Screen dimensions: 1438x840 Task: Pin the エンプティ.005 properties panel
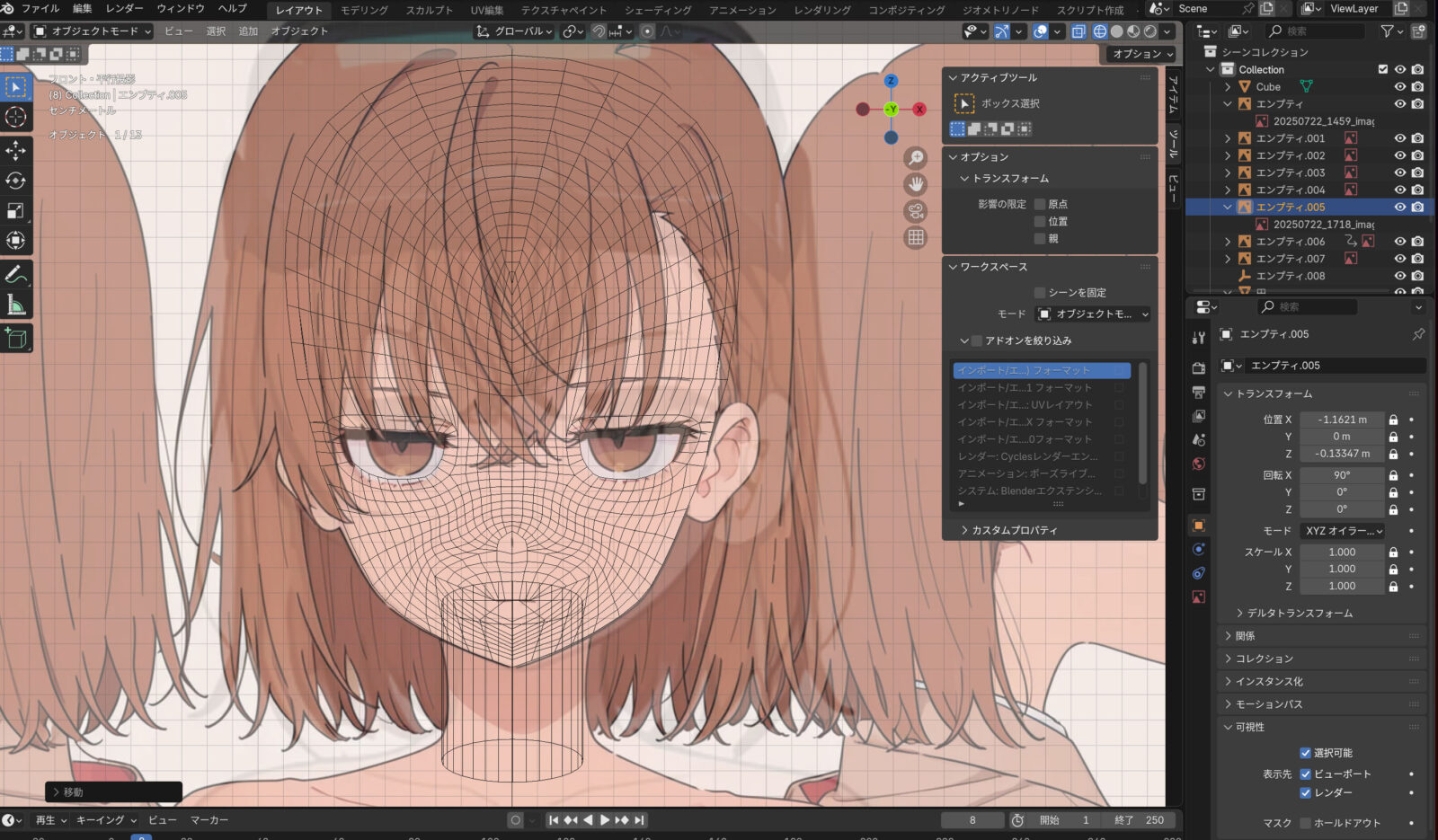(1418, 334)
